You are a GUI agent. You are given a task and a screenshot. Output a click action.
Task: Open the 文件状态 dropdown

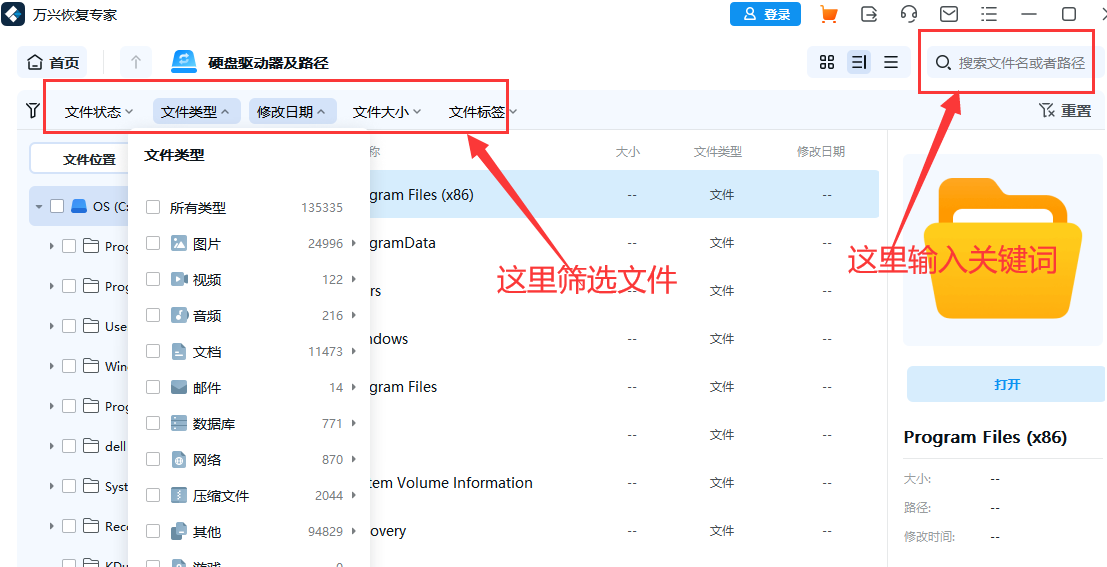point(99,112)
